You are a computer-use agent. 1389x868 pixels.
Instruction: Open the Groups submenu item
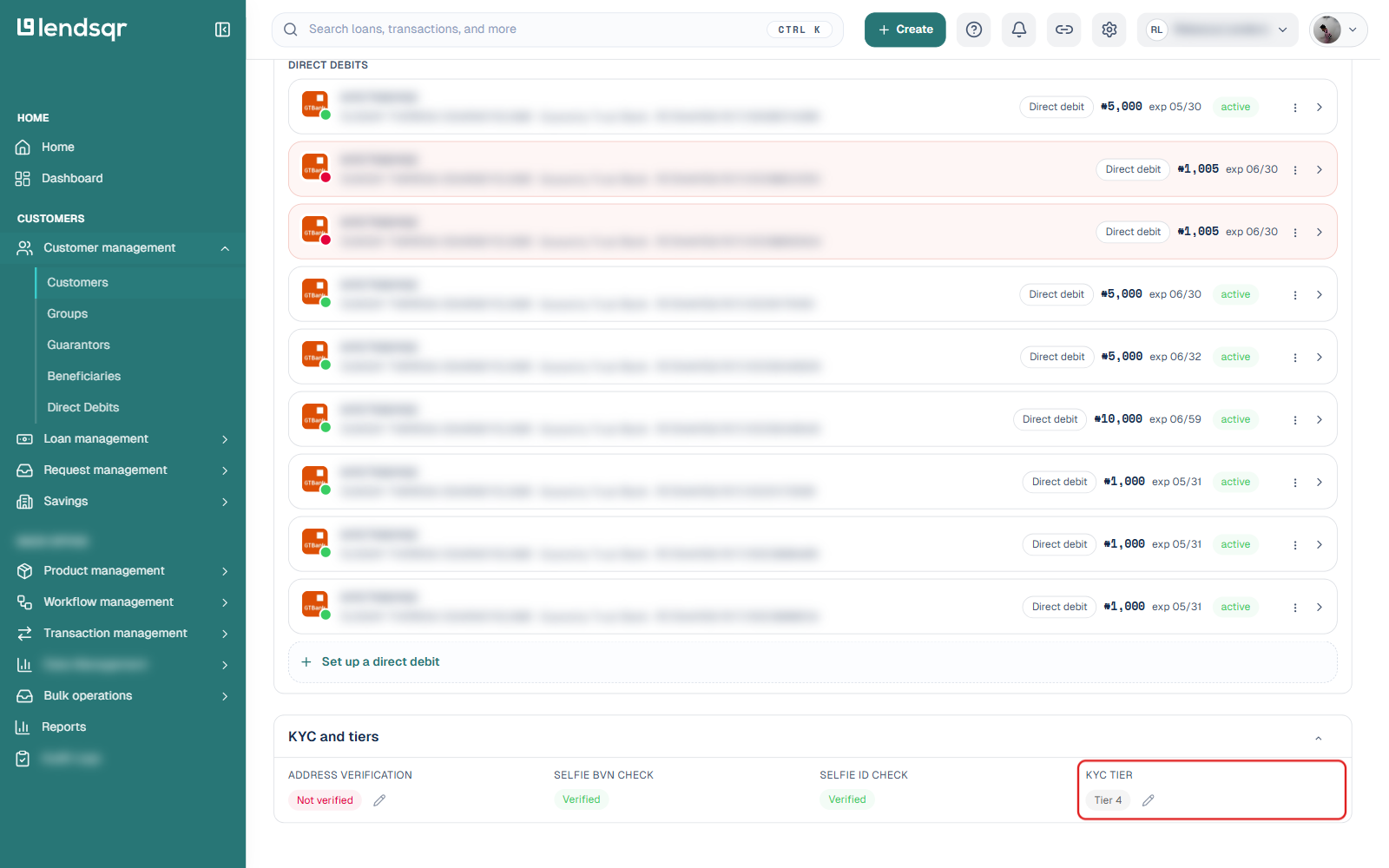68,314
